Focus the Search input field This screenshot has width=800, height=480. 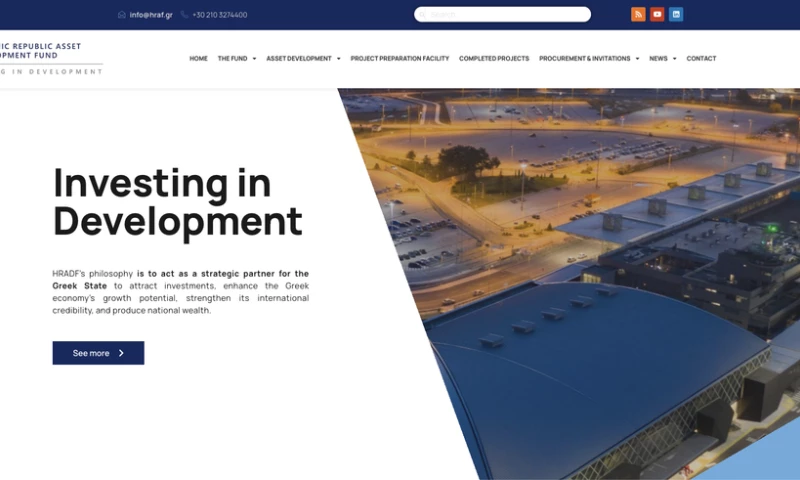pyautogui.click(x=503, y=14)
